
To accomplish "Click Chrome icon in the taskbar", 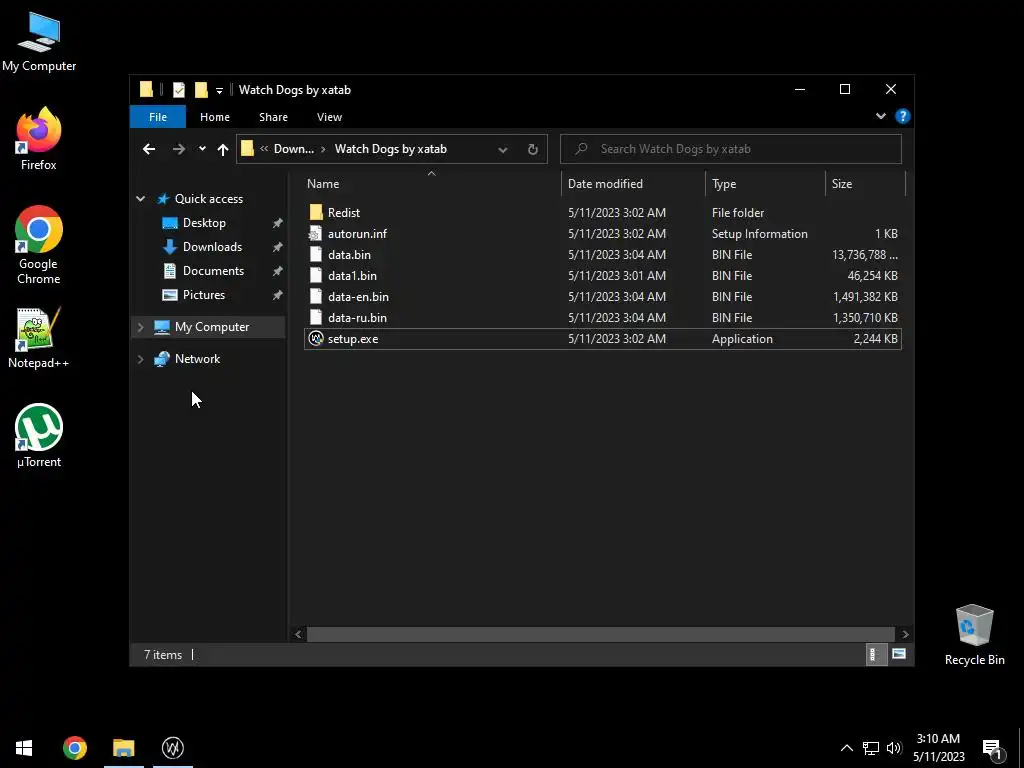I will [74, 748].
